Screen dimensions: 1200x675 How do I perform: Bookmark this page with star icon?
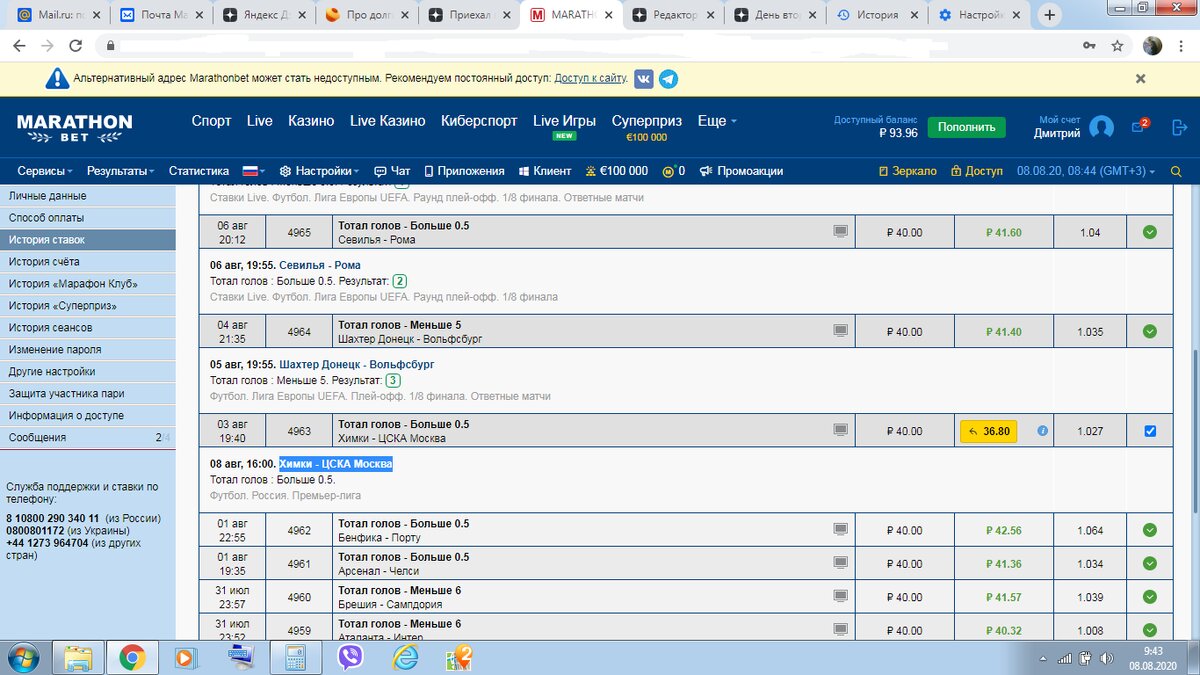(1117, 46)
